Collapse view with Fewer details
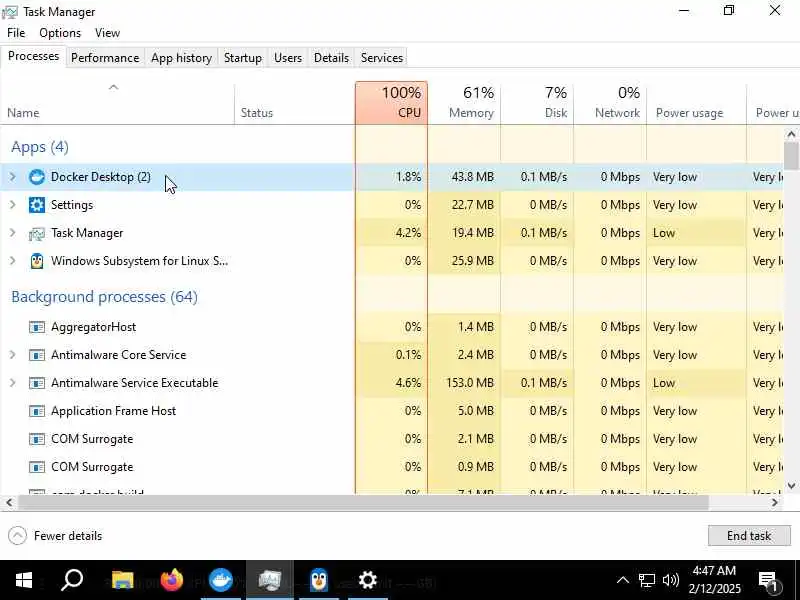800x600 pixels. (x=55, y=536)
